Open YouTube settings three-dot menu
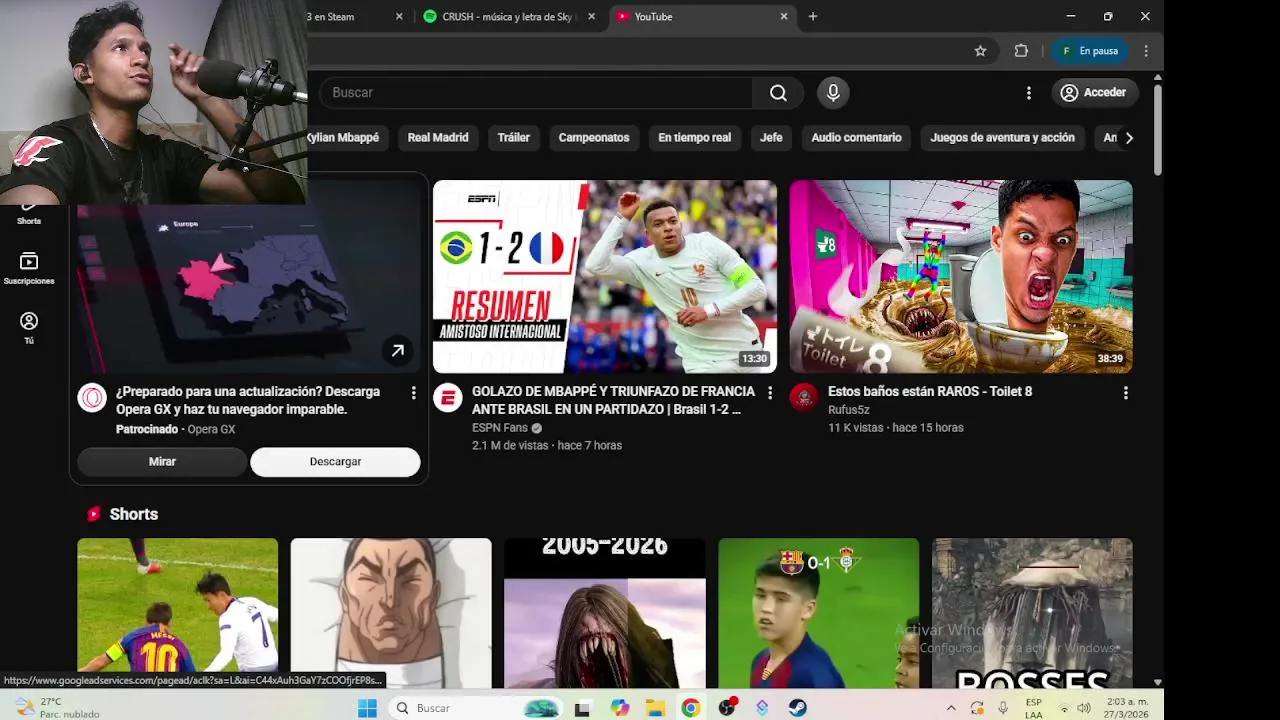 [1029, 93]
